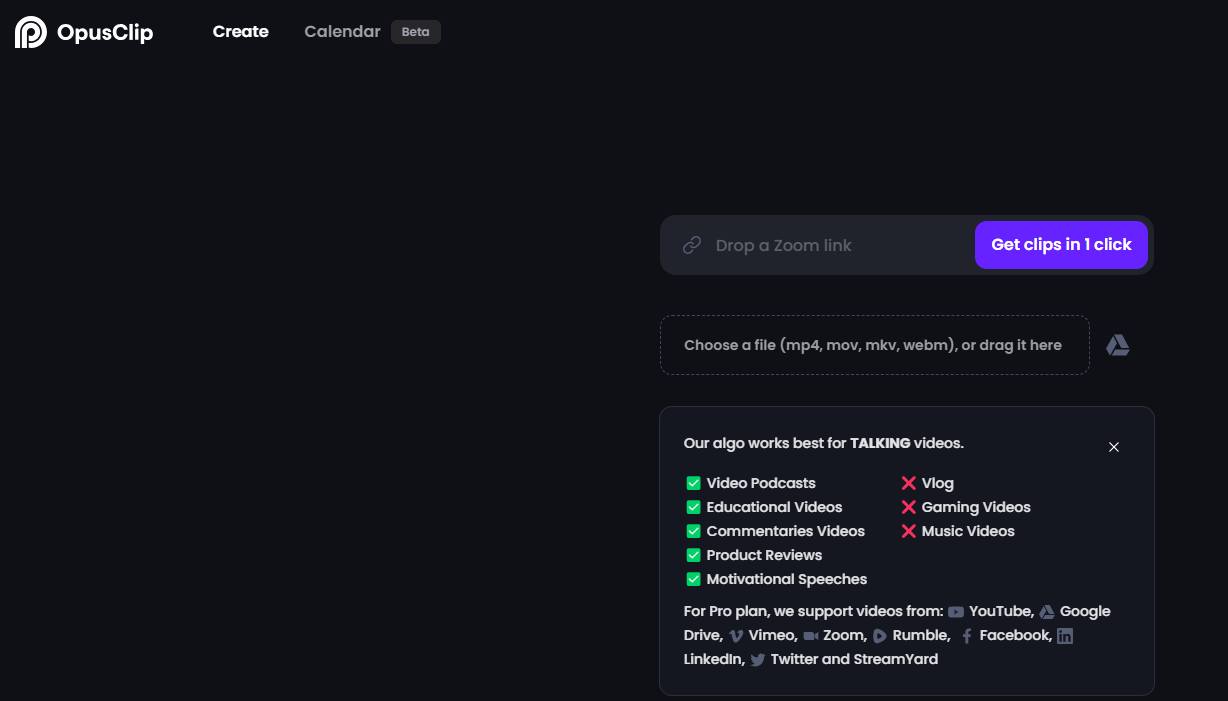Click the Vlog text
This screenshot has height=701, width=1228.
[x=938, y=483]
